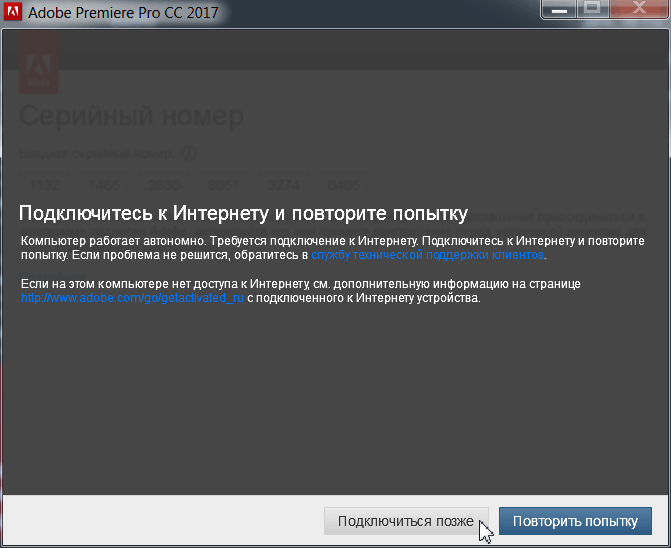Click the info icon beside the serial number prompt
This screenshot has height=548, width=671.
pyautogui.click(x=188, y=154)
